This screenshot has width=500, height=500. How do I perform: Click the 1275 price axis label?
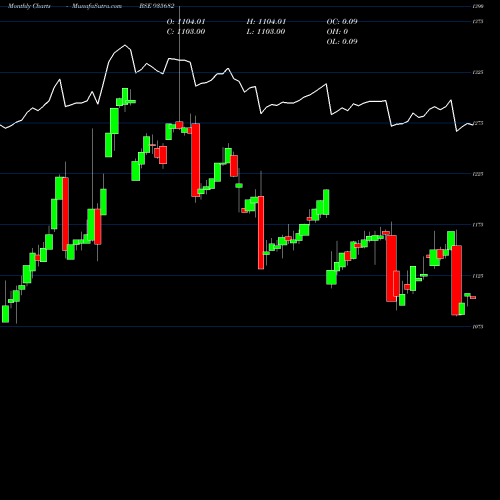pyautogui.click(x=478, y=123)
